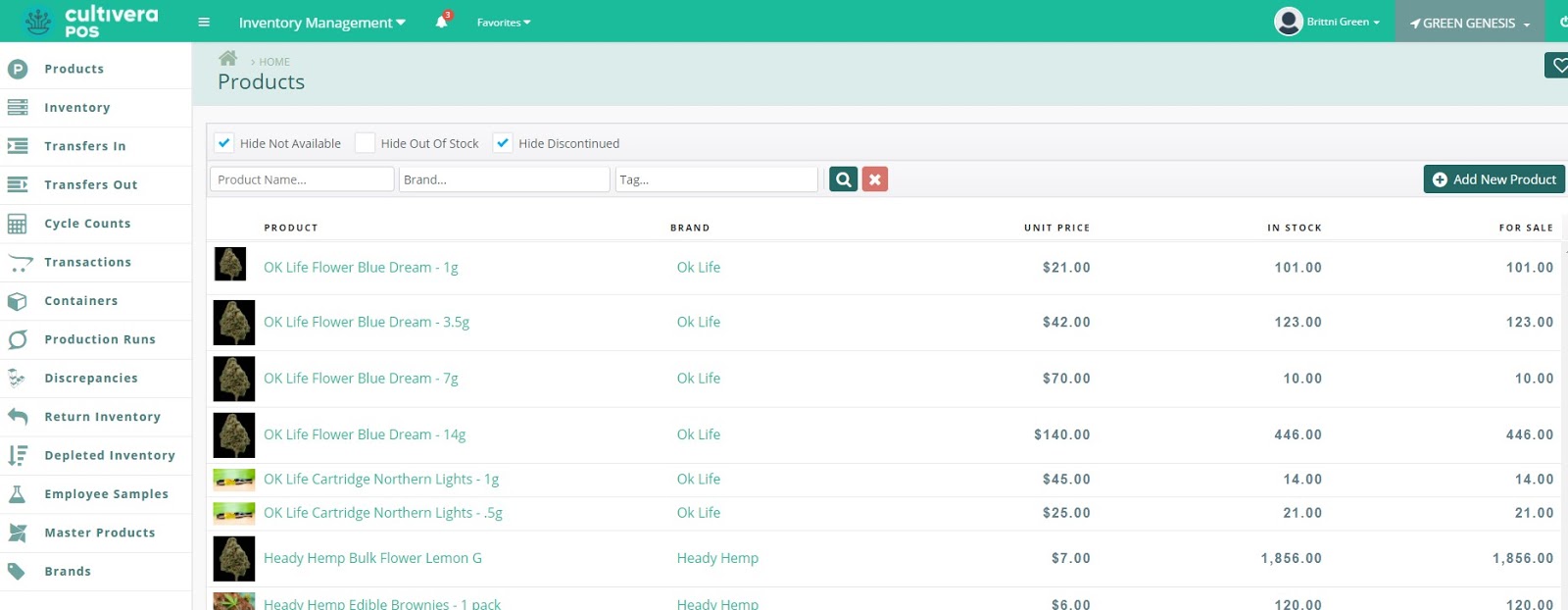Open OK Life Cartridge Northern Lights - 1g
Screen dimensions: 1568x610
point(381,479)
